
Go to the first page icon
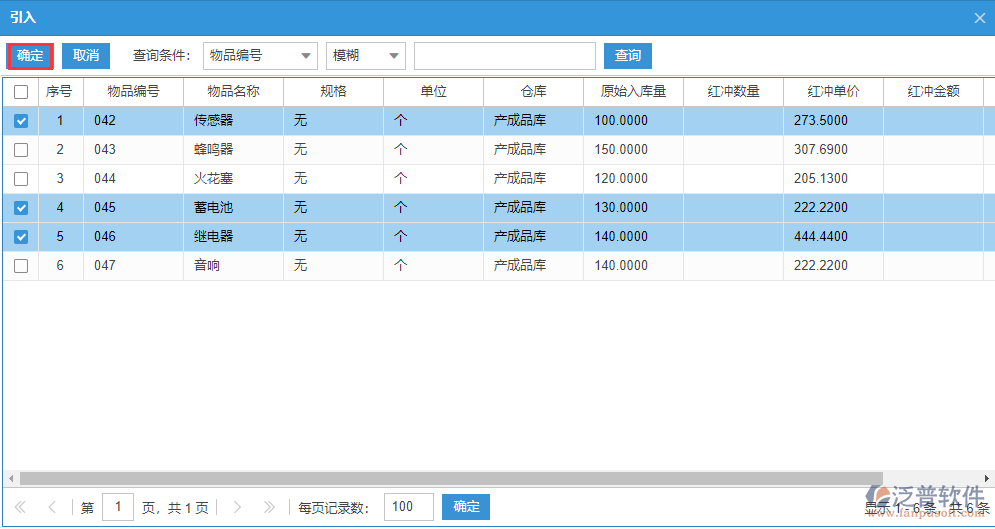pyautogui.click(x=20, y=507)
